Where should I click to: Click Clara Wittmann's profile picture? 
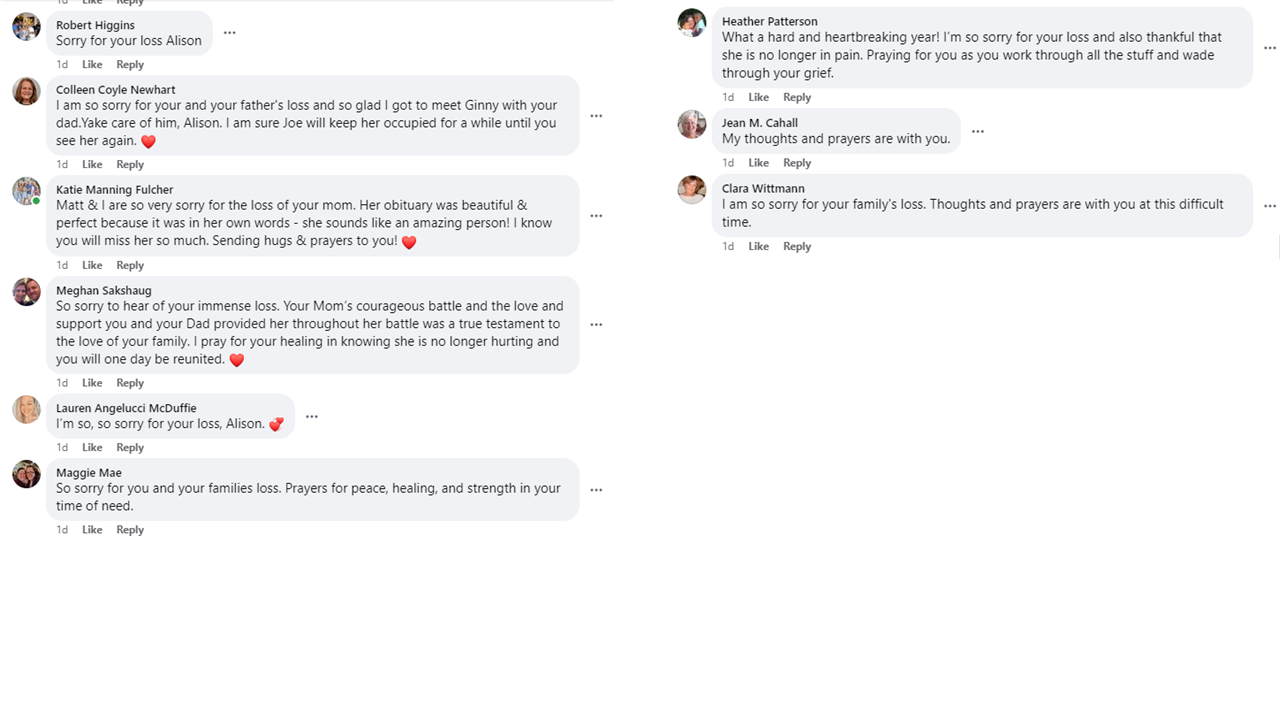click(x=692, y=190)
